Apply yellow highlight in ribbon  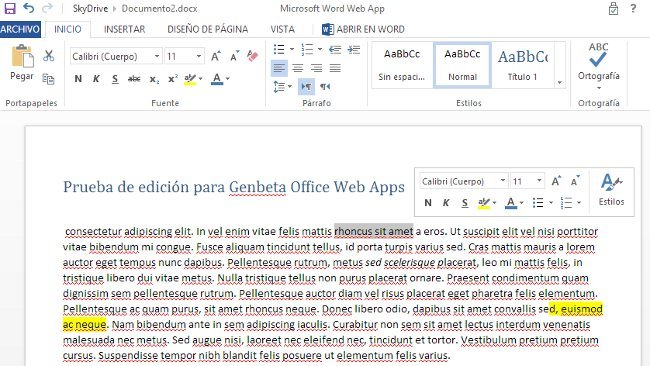click(190, 79)
